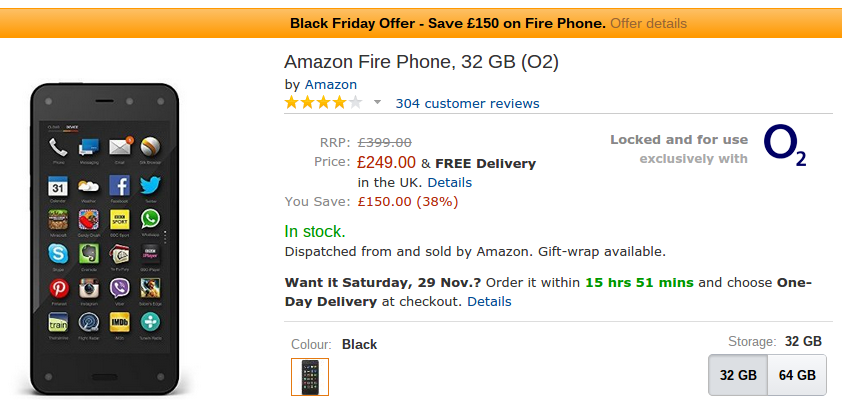Screen dimensions: 842x414
Task: Click the WhatsApp icon on phone screen
Action: [150, 219]
